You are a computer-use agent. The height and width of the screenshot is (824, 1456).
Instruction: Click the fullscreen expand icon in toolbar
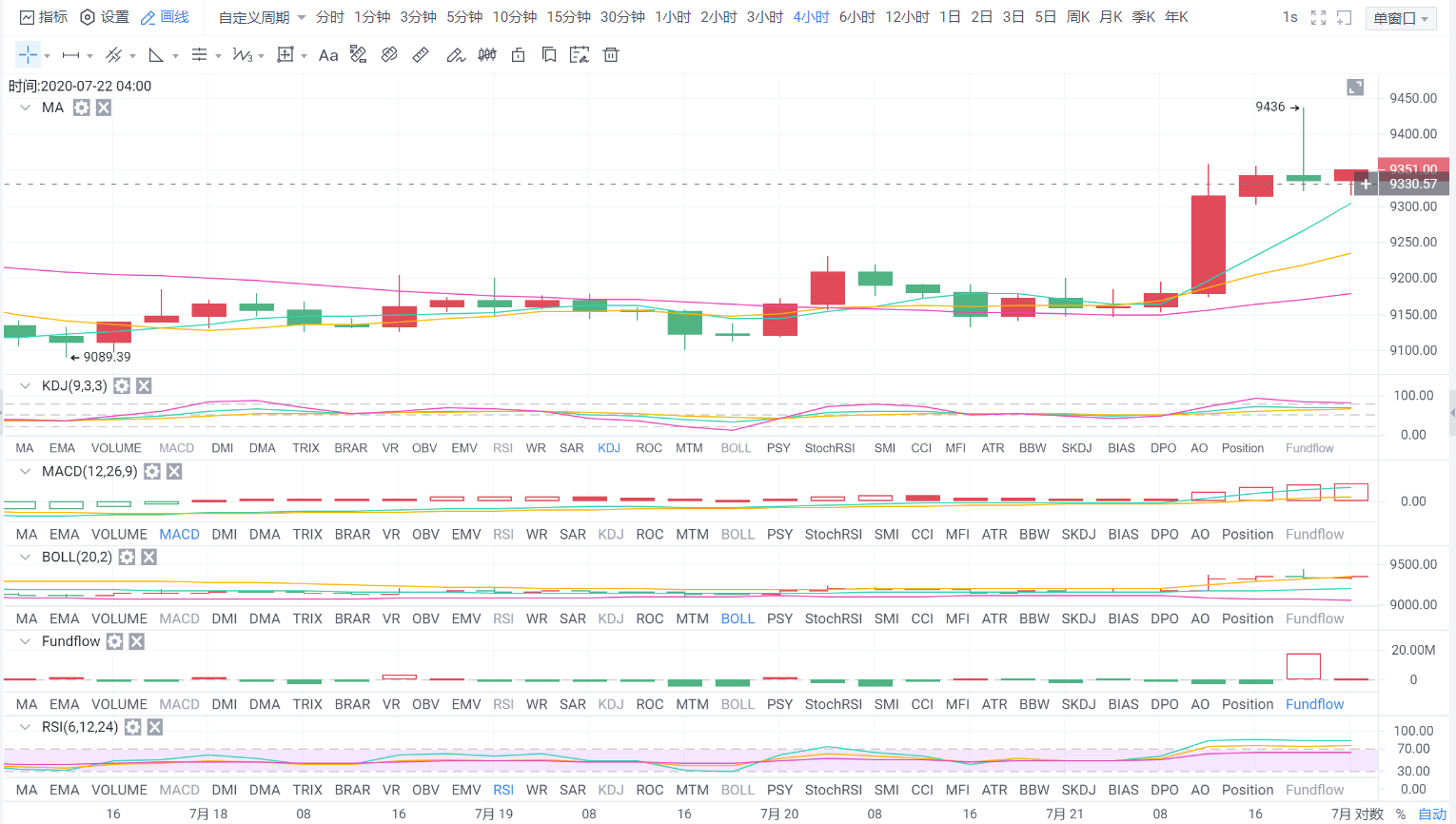[1318, 17]
